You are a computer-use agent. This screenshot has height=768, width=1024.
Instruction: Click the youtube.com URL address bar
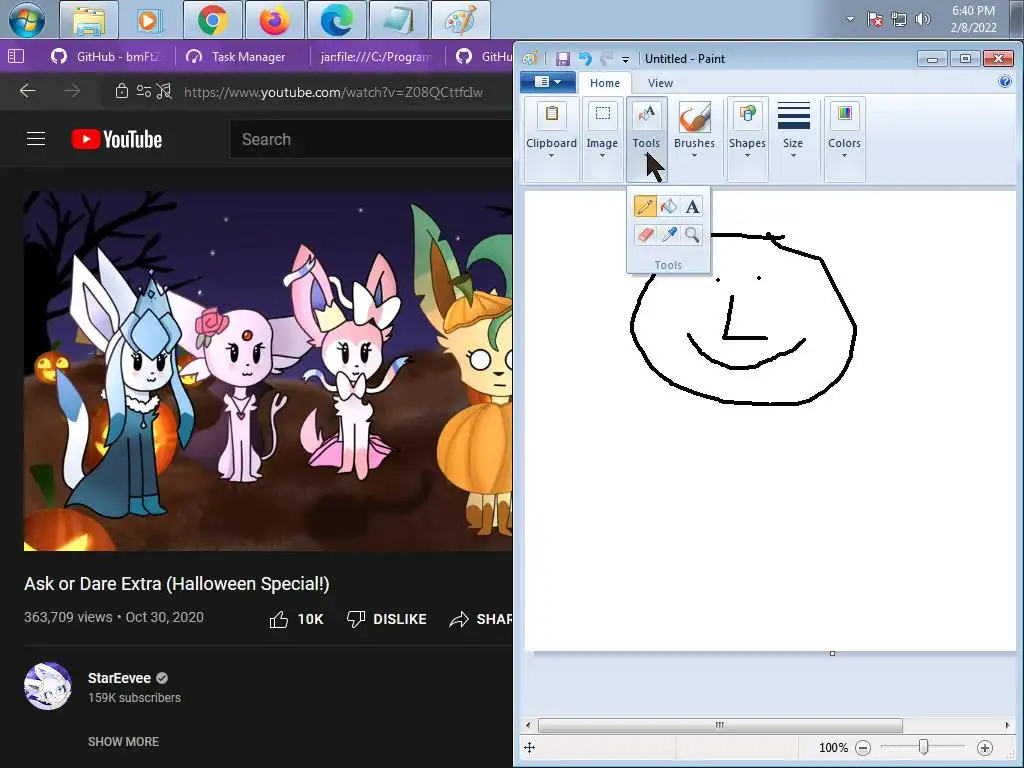333,92
